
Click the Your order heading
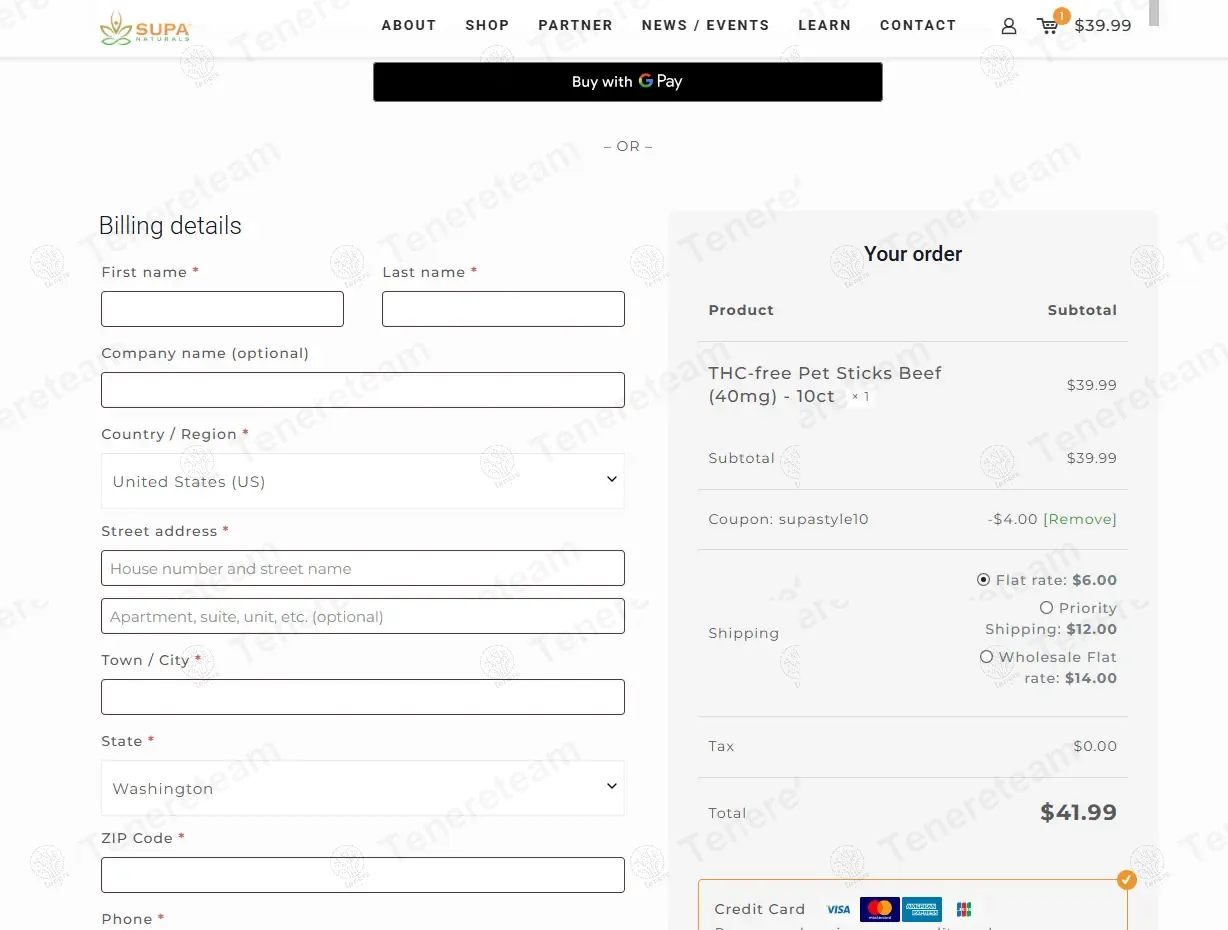click(x=913, y=254)
